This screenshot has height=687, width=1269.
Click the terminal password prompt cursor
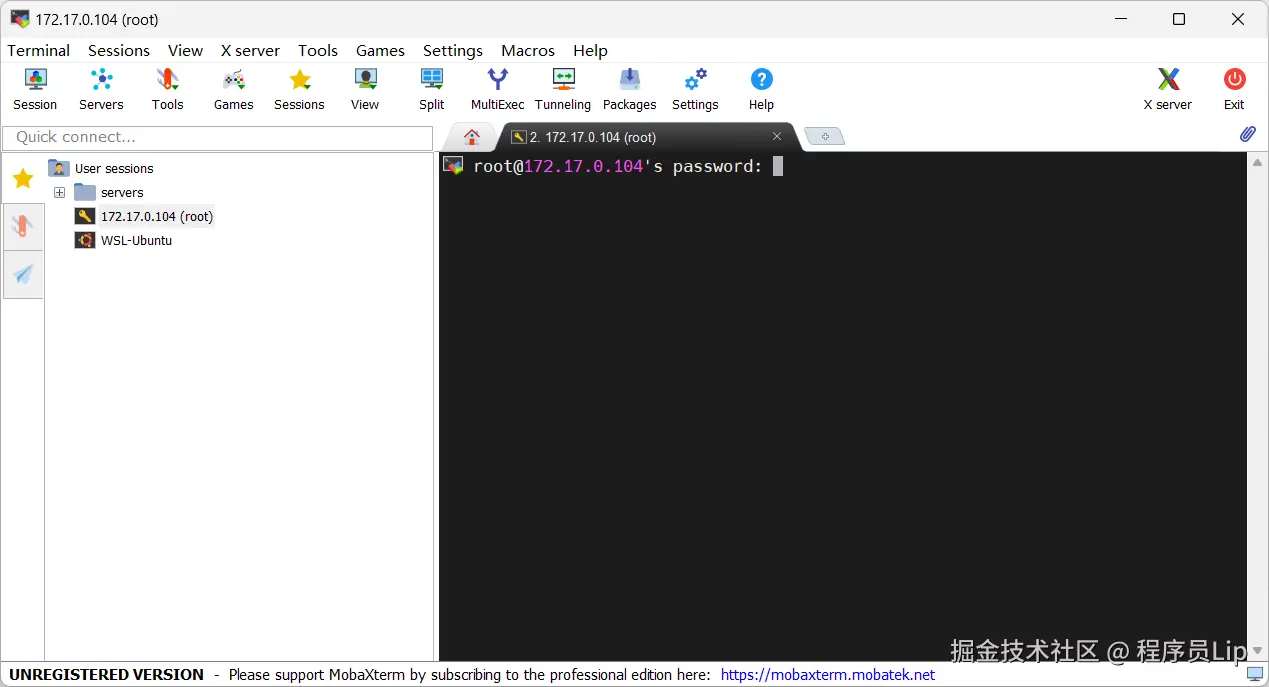point(778,166)
